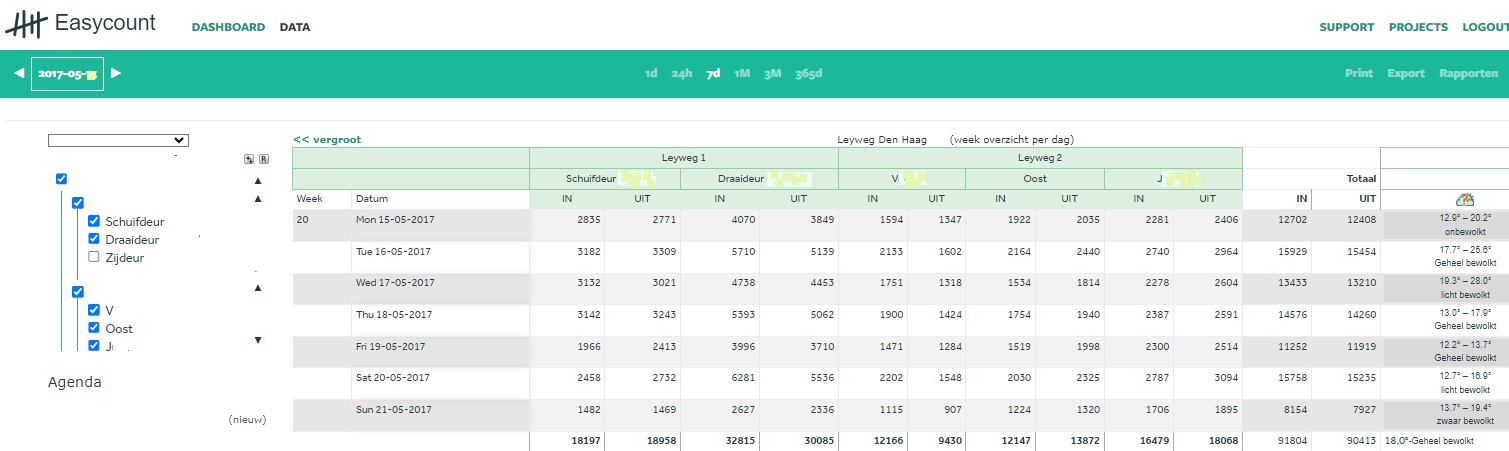This screenshot has height=451, width=1509.
Task: Open the Data menu
Action: point(295,27)
